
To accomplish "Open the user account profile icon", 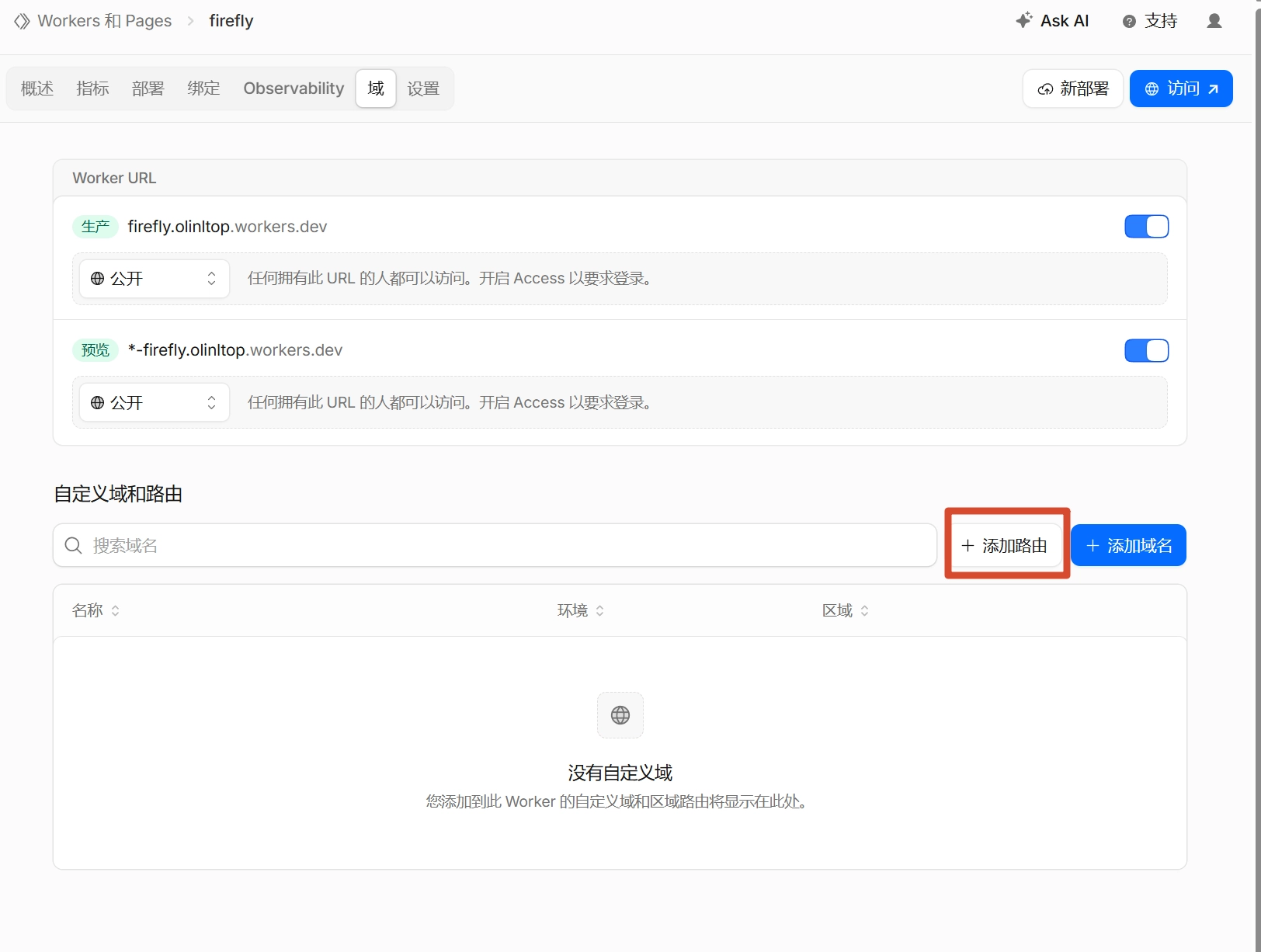I will tap(1214, 21).
